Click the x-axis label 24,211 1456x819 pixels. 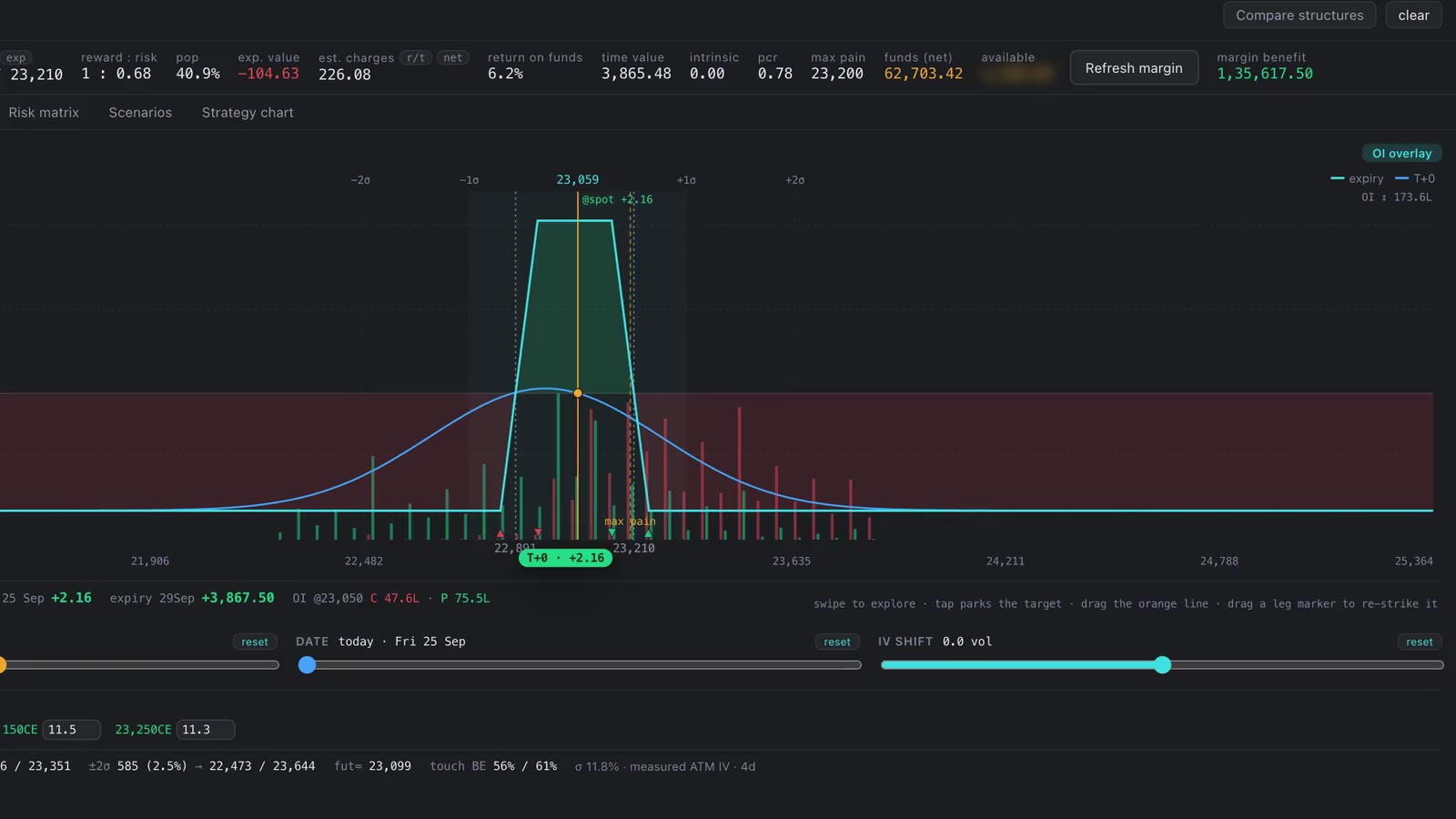[1006, 561]
